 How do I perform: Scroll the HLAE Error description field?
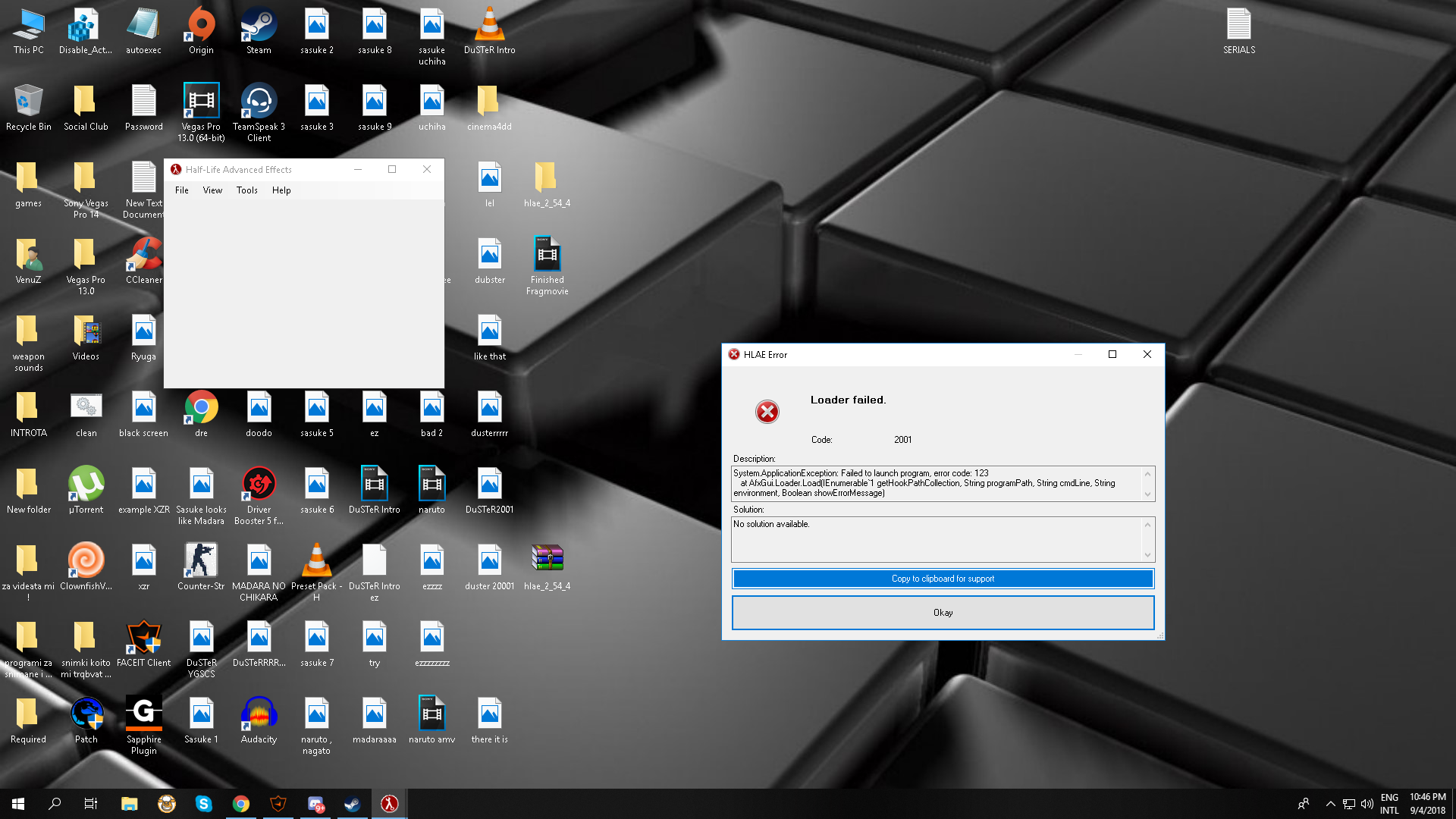(1148, 494)
